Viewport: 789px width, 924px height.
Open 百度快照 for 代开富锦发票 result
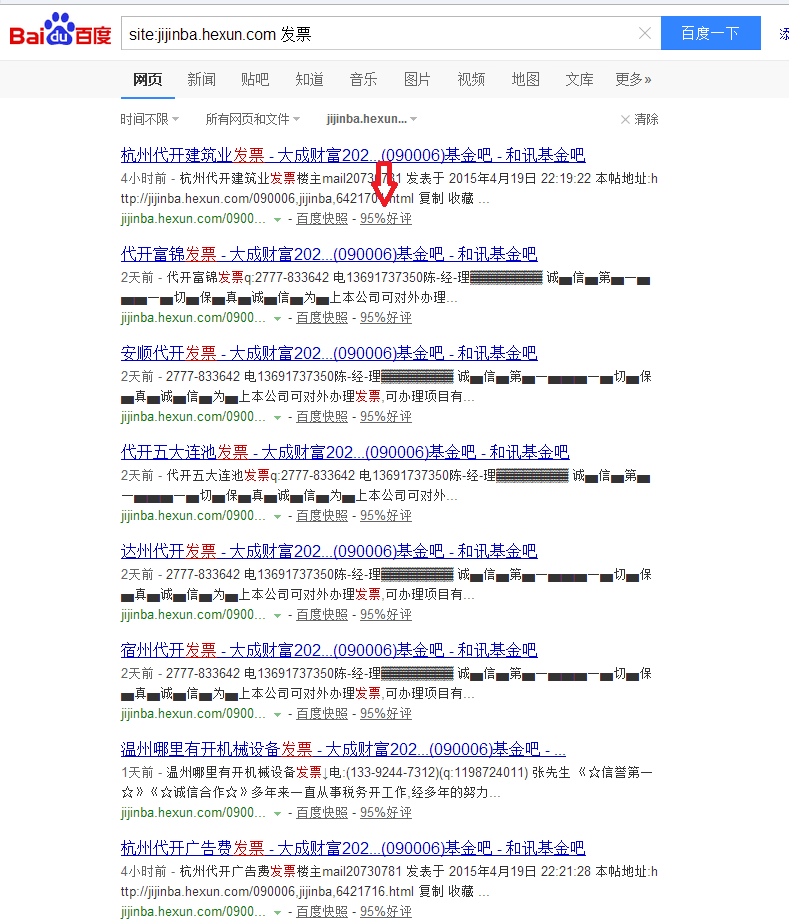point(322,318)
